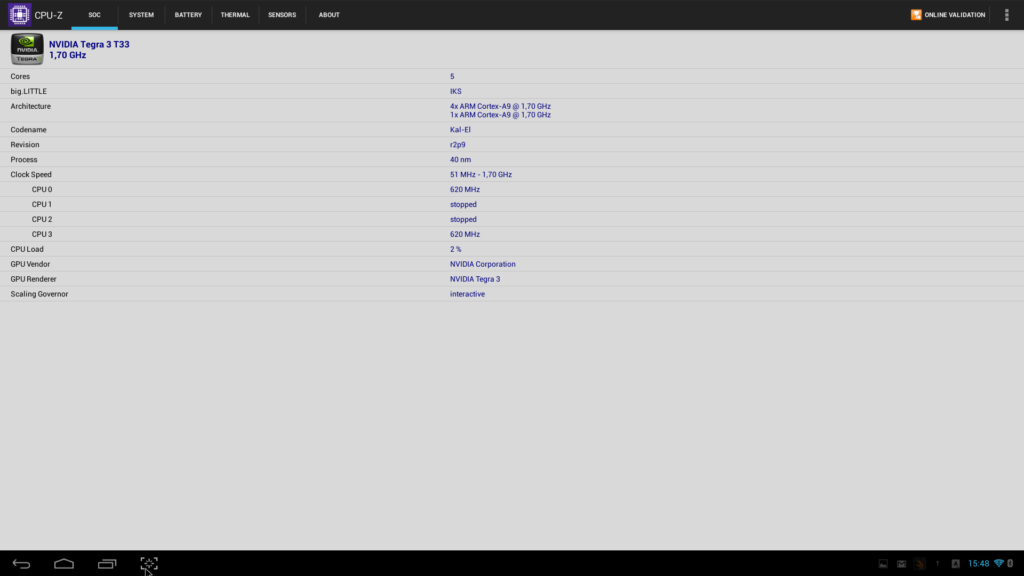Open the picture notification icon in tray

883,564
